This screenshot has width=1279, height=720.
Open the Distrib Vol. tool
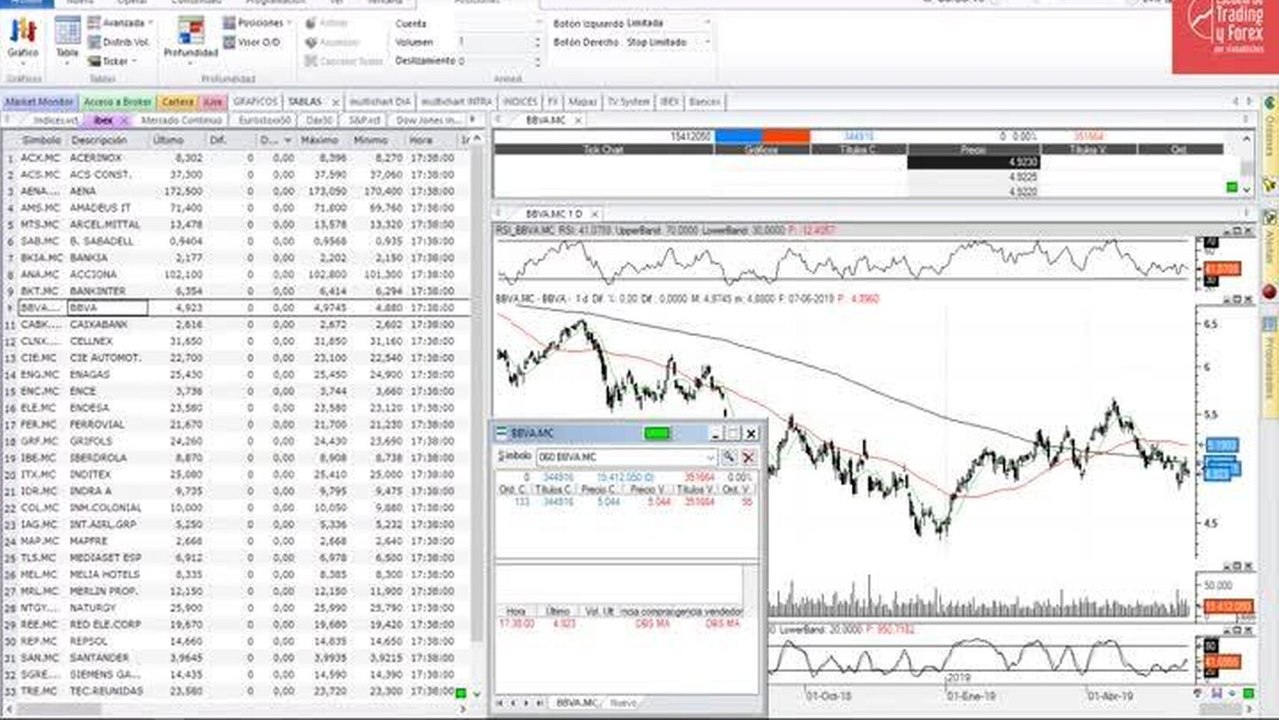(x=119, y=42)
